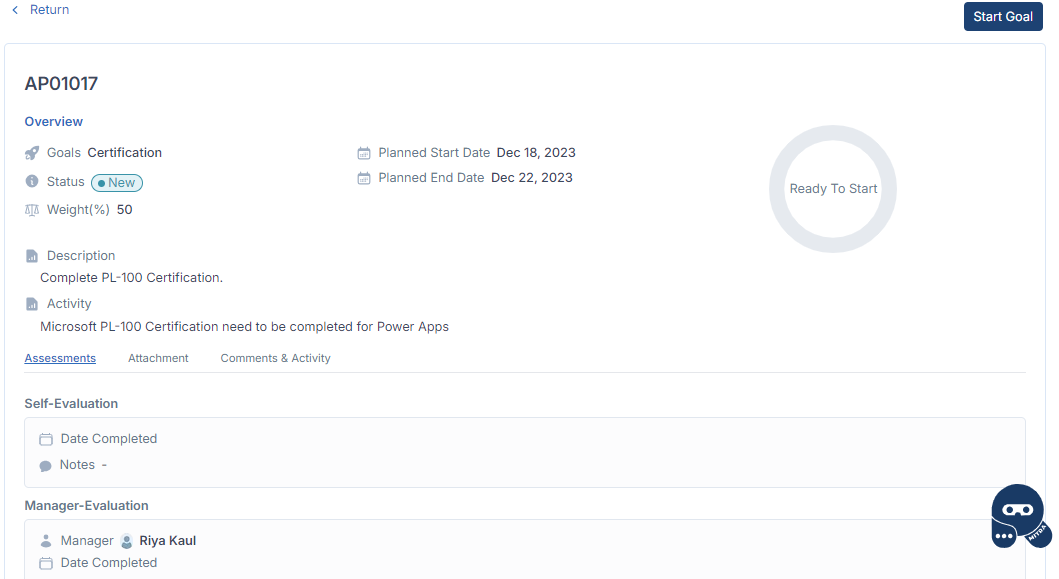The height and width of the screenshot is (579, 1059).
Task: Click Riya Kaul's avatar icon
Action: (x=126, y=541)
